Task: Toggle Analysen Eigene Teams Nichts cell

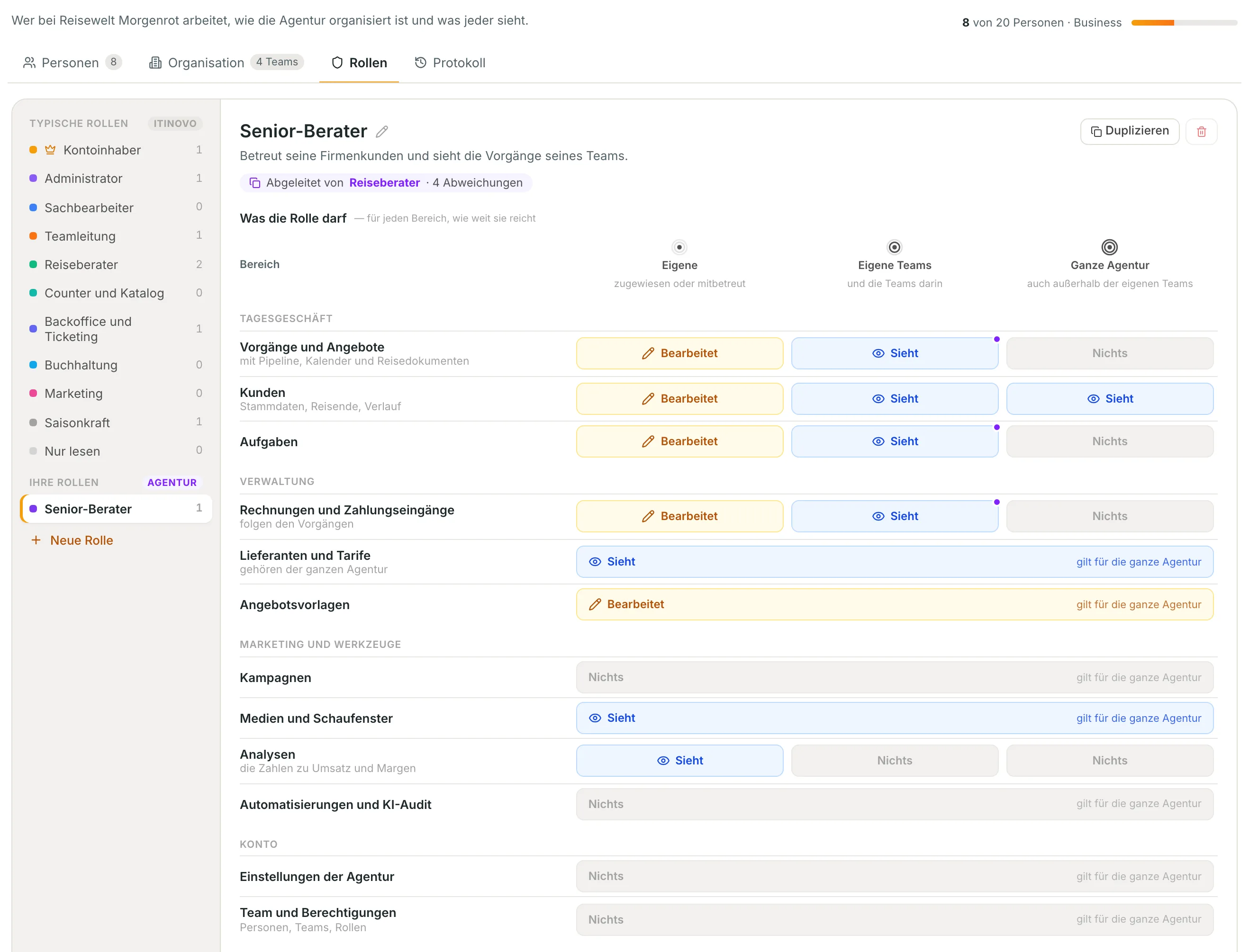Action: [894, 761]
